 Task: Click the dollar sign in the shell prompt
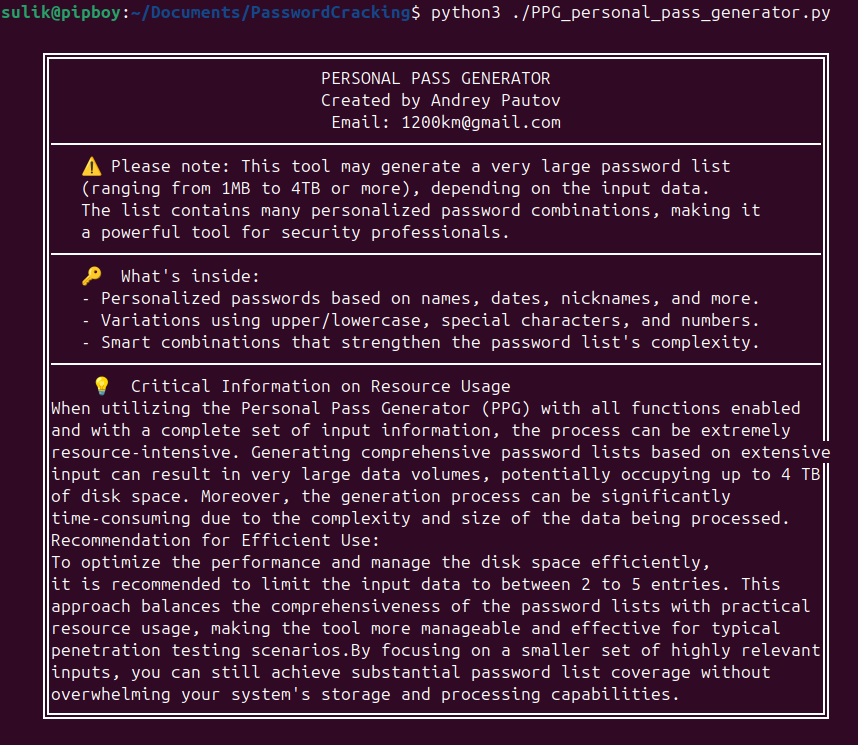click(415, 15)
